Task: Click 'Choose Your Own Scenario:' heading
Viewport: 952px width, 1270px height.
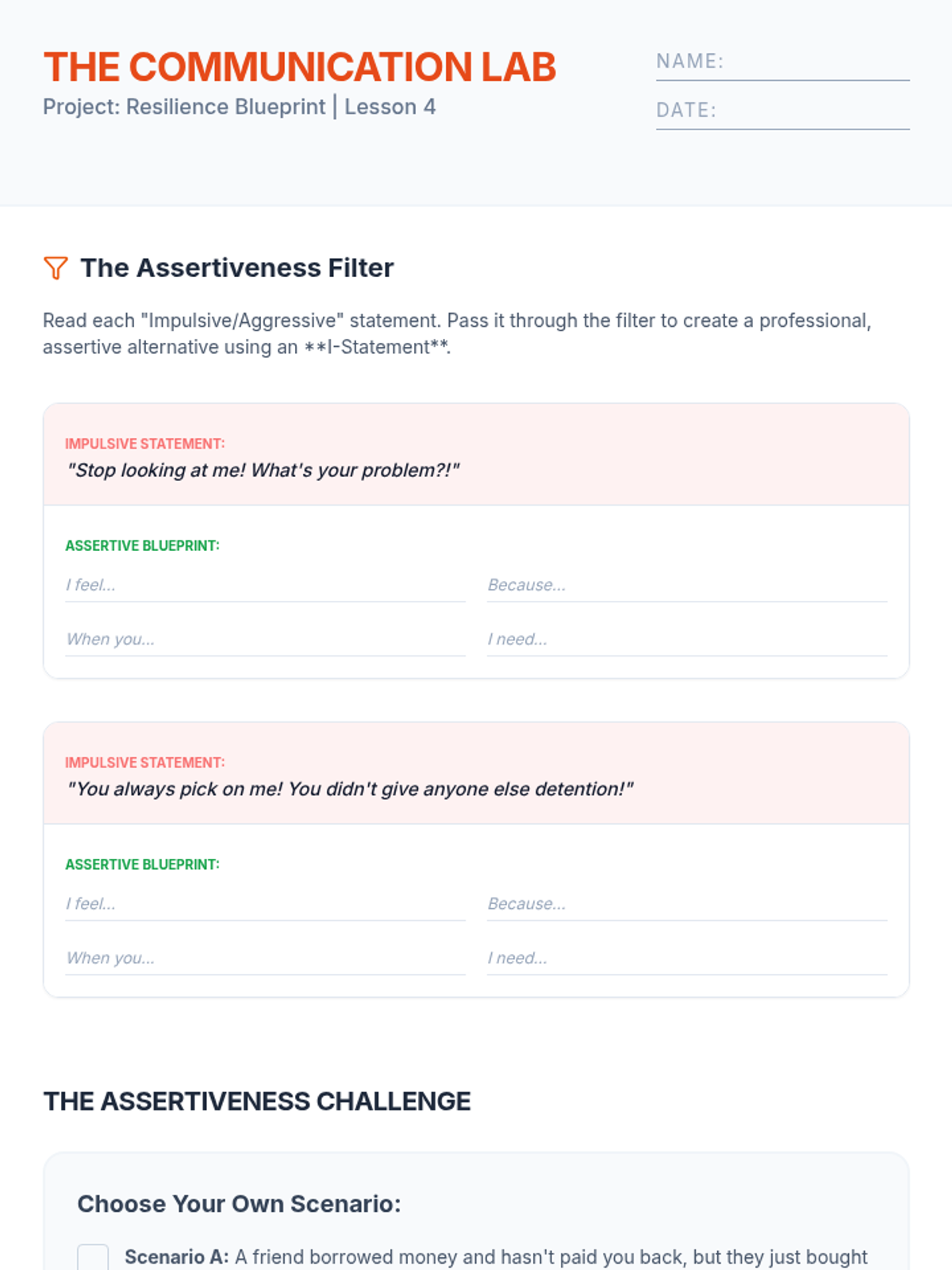Action: [x=239, y=1204]
